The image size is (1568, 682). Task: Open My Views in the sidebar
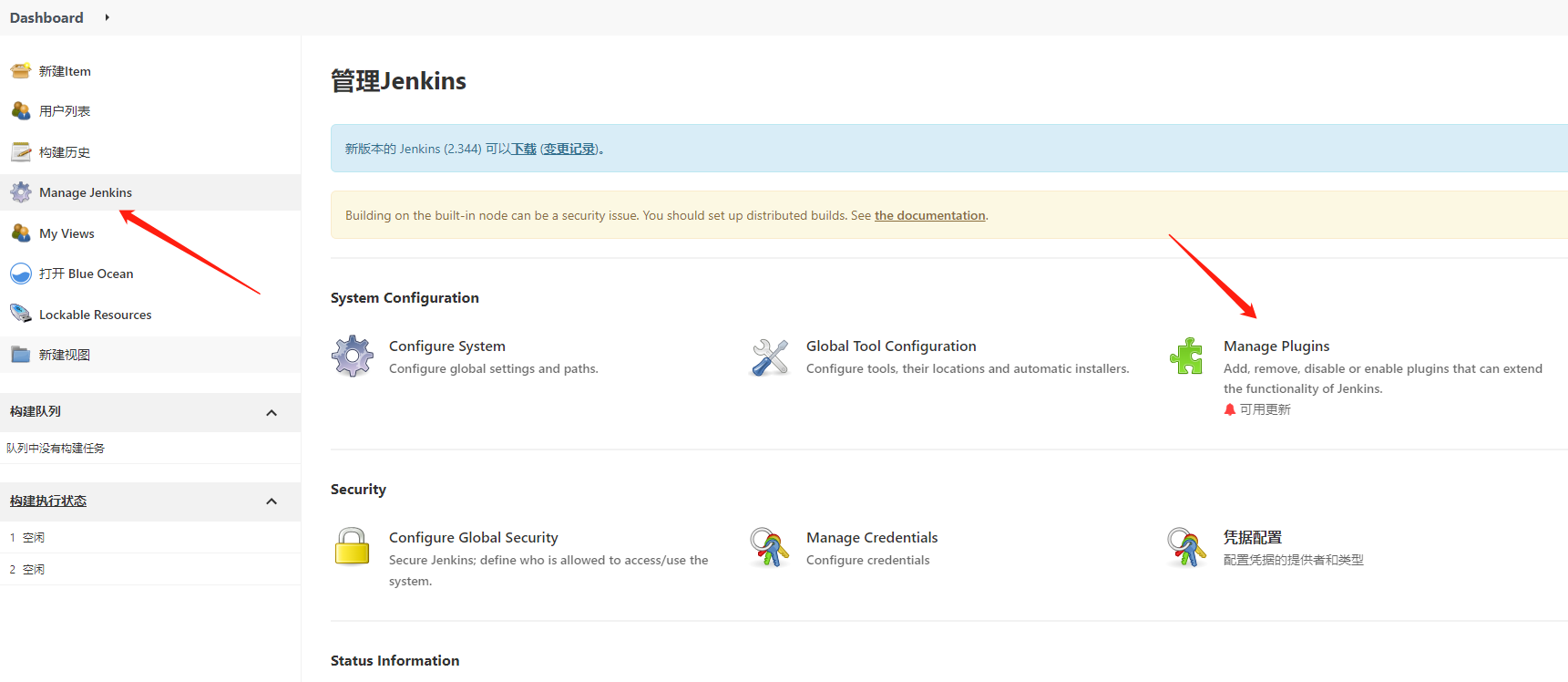pyautogui.click(x=67, y=233)
